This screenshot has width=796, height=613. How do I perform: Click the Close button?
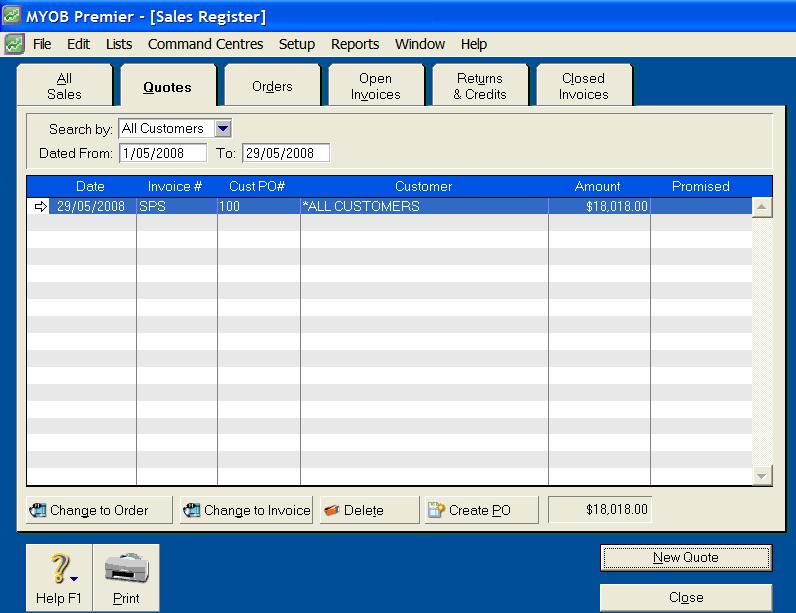pyautogui.click(x=686, y=597)
